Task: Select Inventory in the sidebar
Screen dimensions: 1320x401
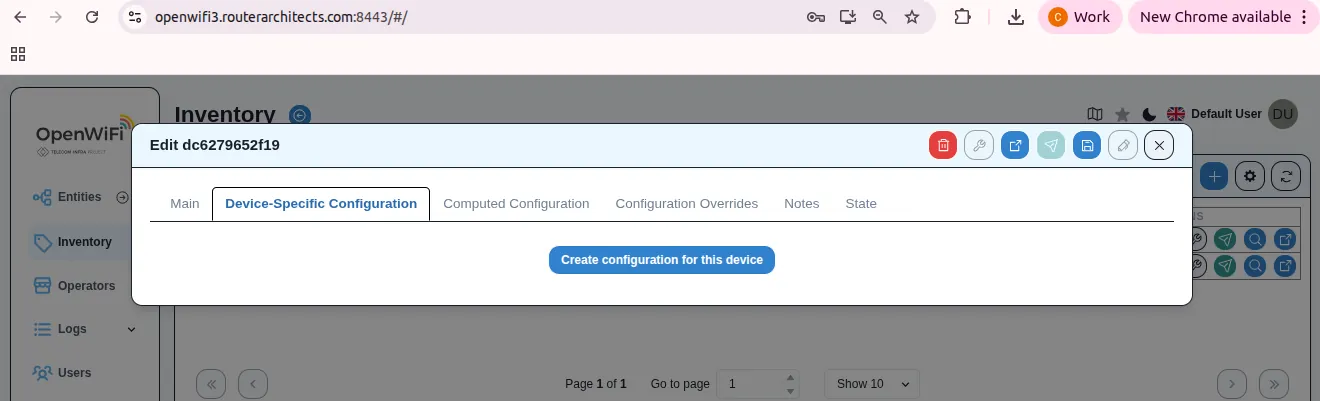Action: (x=84, y=242)
